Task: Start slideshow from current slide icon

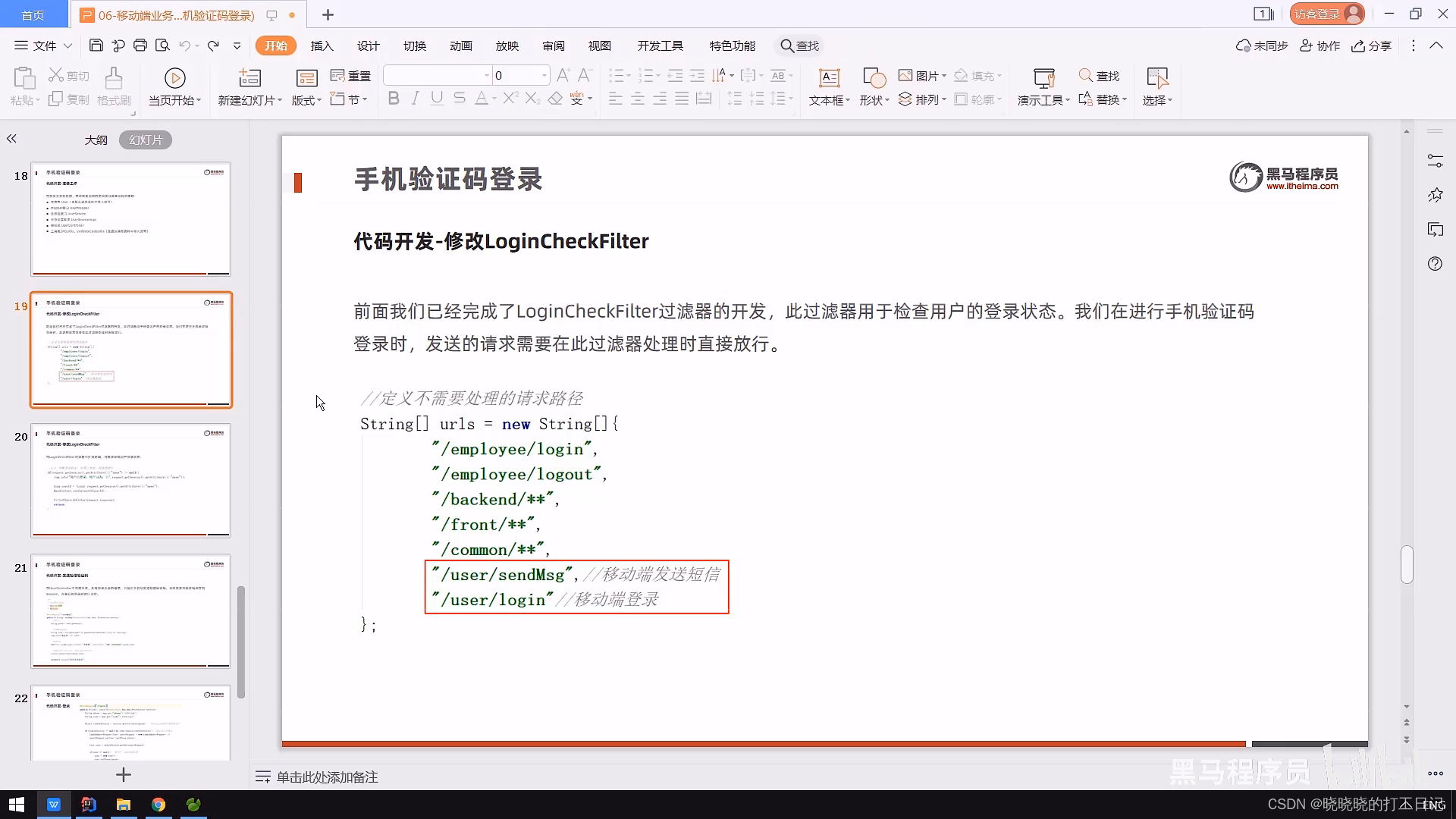Action: 175,78
